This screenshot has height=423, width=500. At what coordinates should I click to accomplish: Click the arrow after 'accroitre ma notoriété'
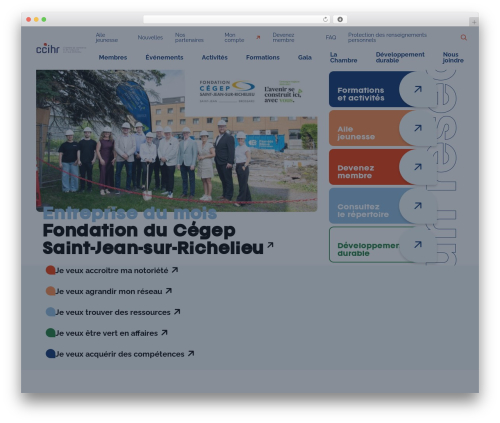(x=175, y=270)
